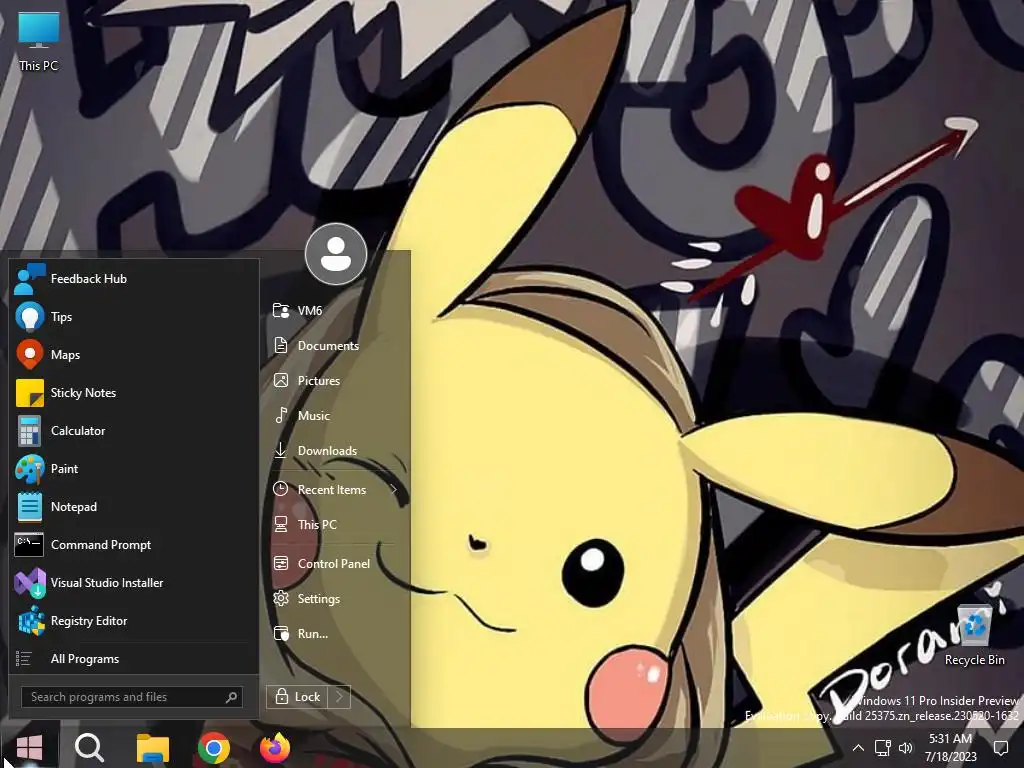1024x768 pixels.
Task: Click the Windows Start button
Action: [29, 747]
